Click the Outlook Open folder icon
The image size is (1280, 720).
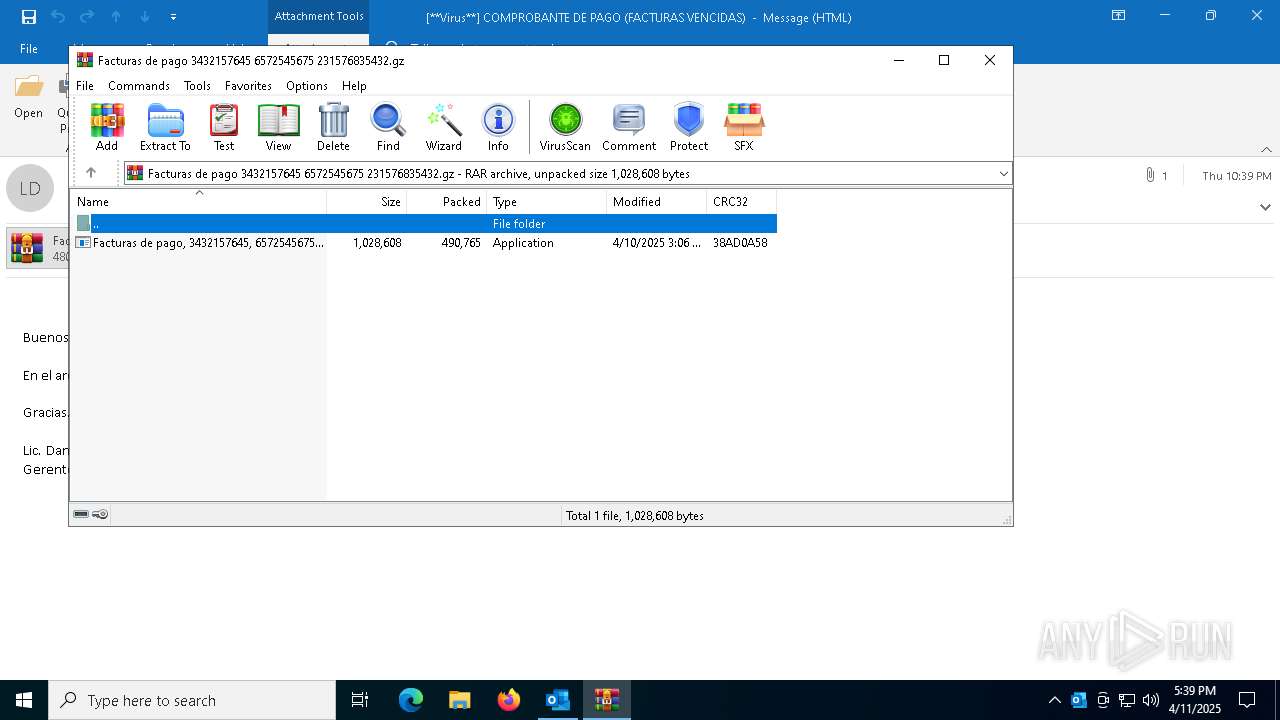[28, 97]
